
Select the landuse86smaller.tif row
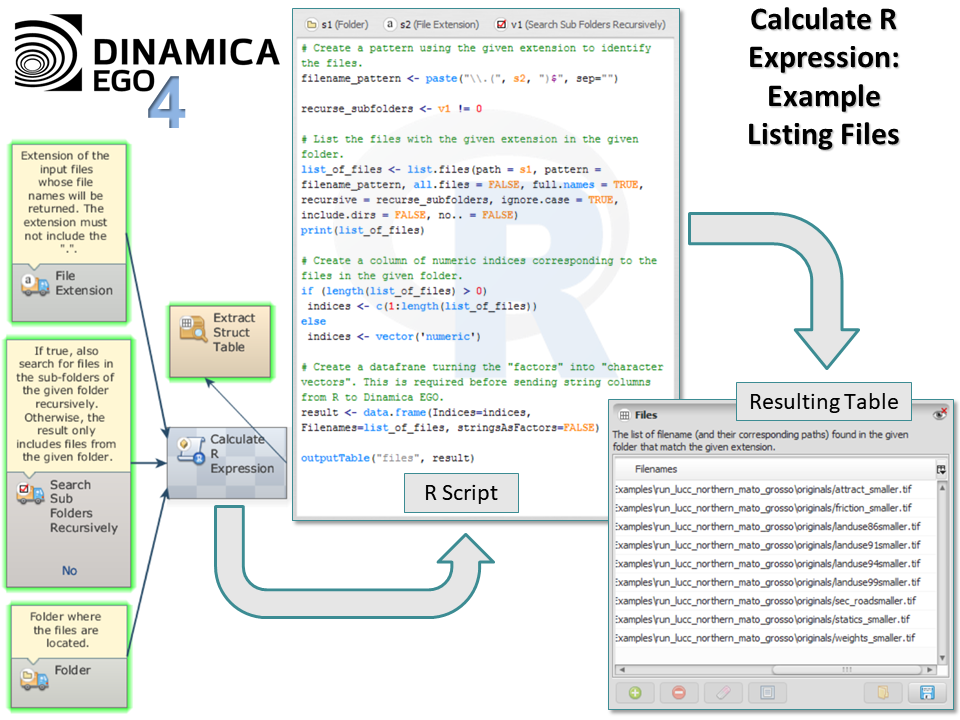tap(774, 526)
